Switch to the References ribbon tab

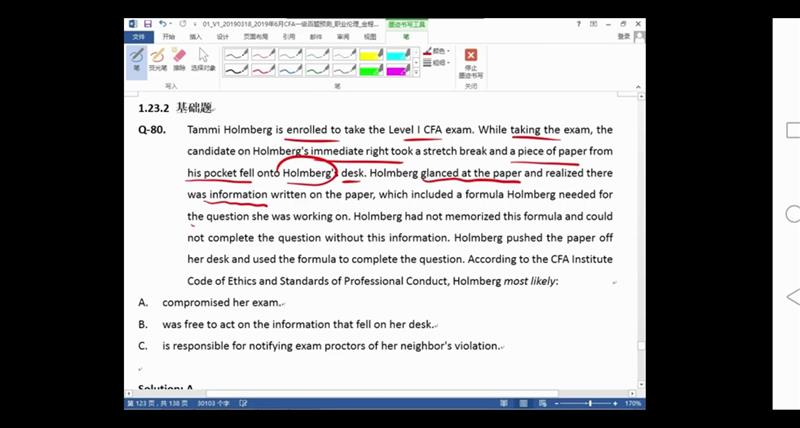[x=289, y=37]
